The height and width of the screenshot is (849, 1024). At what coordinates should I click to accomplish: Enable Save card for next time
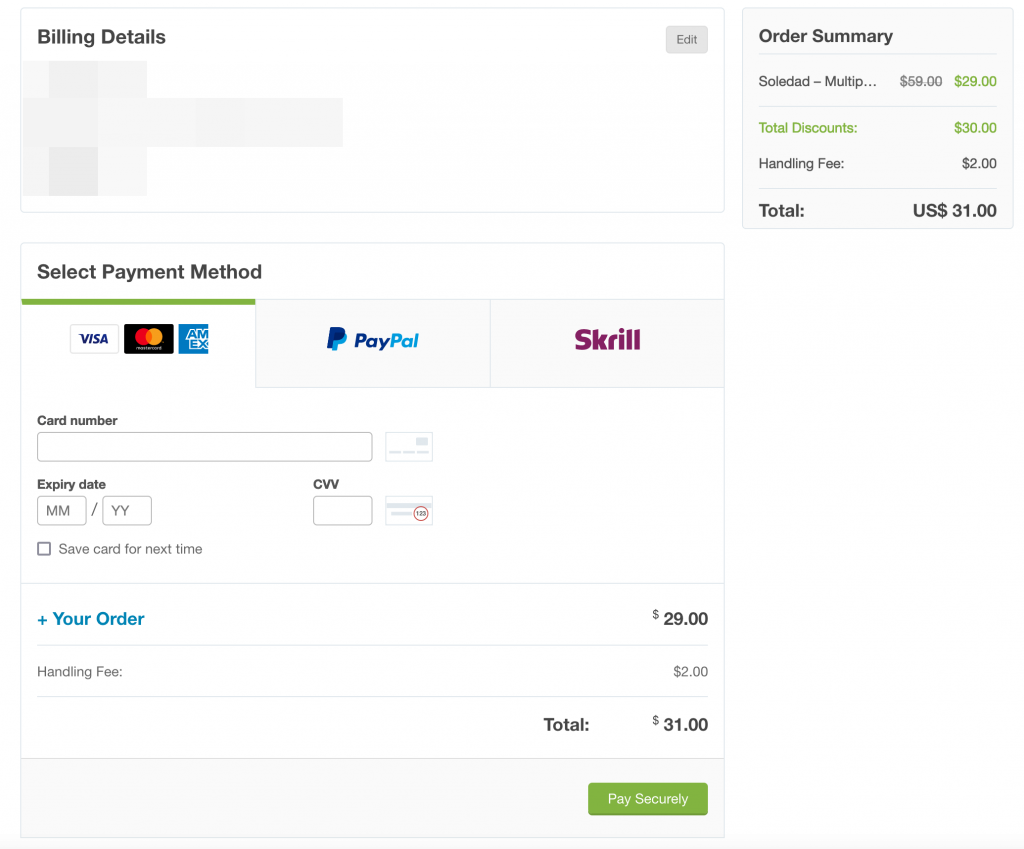[x=44, y=549]
